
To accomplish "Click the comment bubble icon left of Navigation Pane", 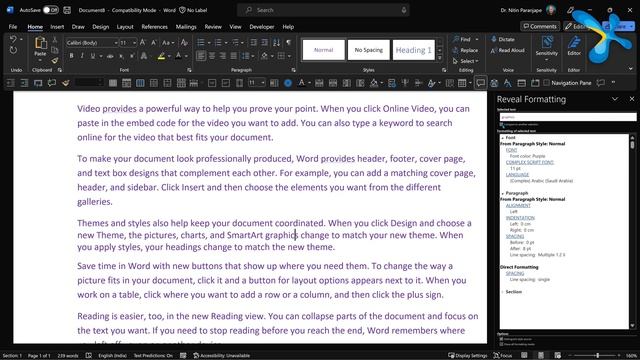I will pos(480,83).
